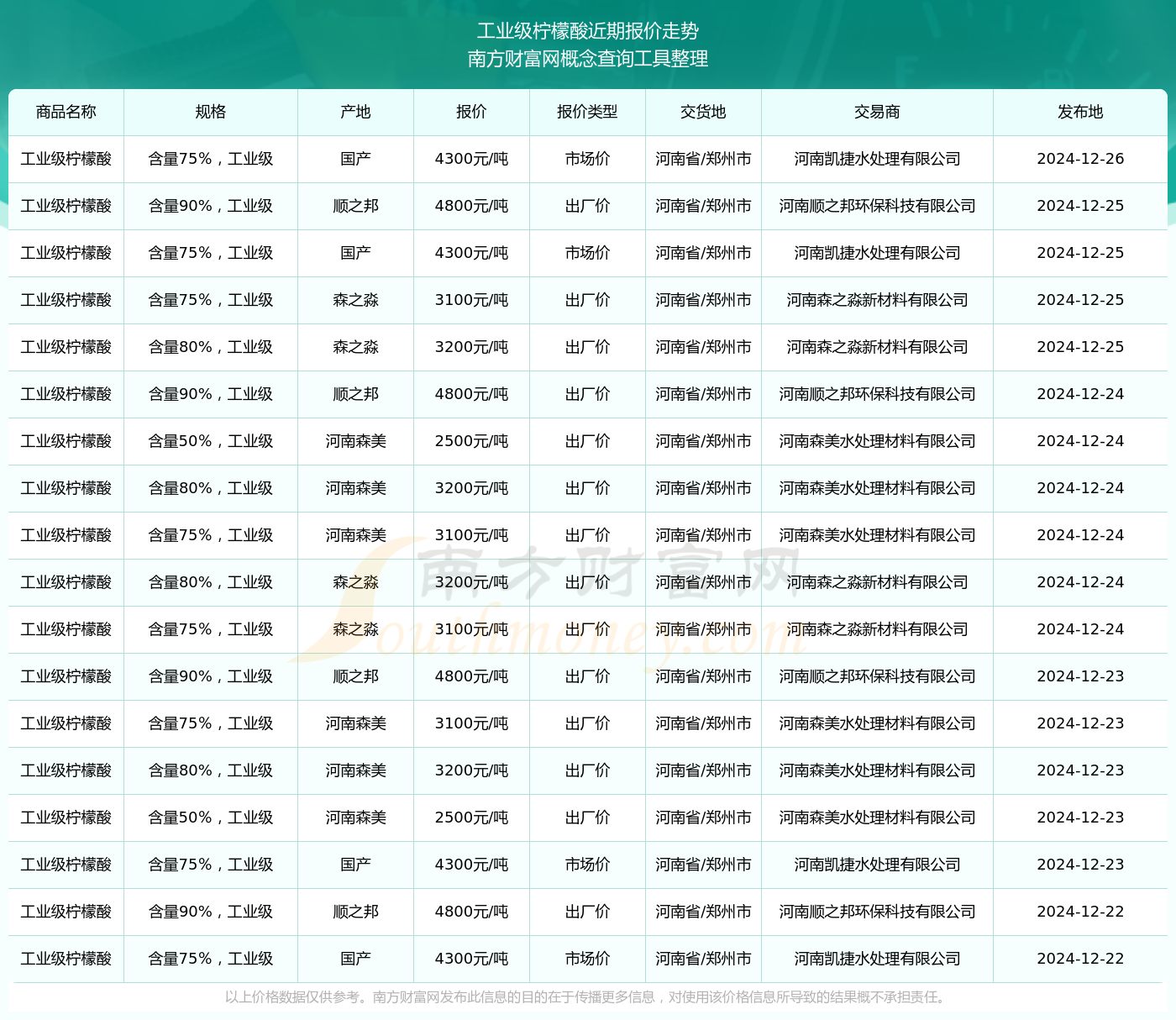Click 市场价 in the 2024-12-22 row
Viewport: 1176px width, 1020px height.
[587, 959]
